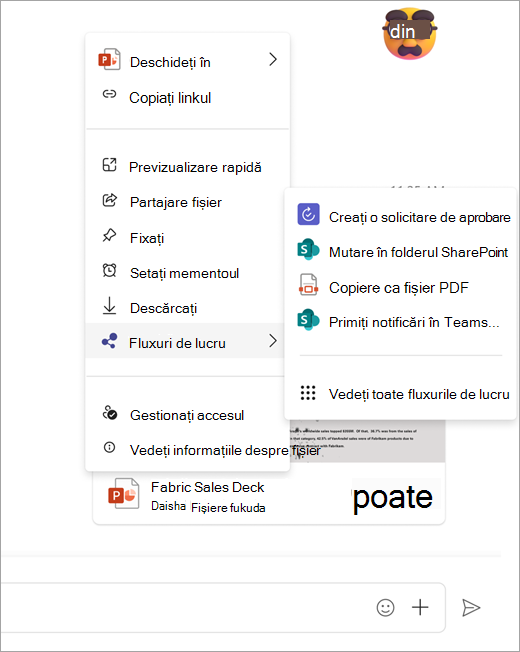Click the SharePoint icon for Mutare în folderul

[308, 249]
